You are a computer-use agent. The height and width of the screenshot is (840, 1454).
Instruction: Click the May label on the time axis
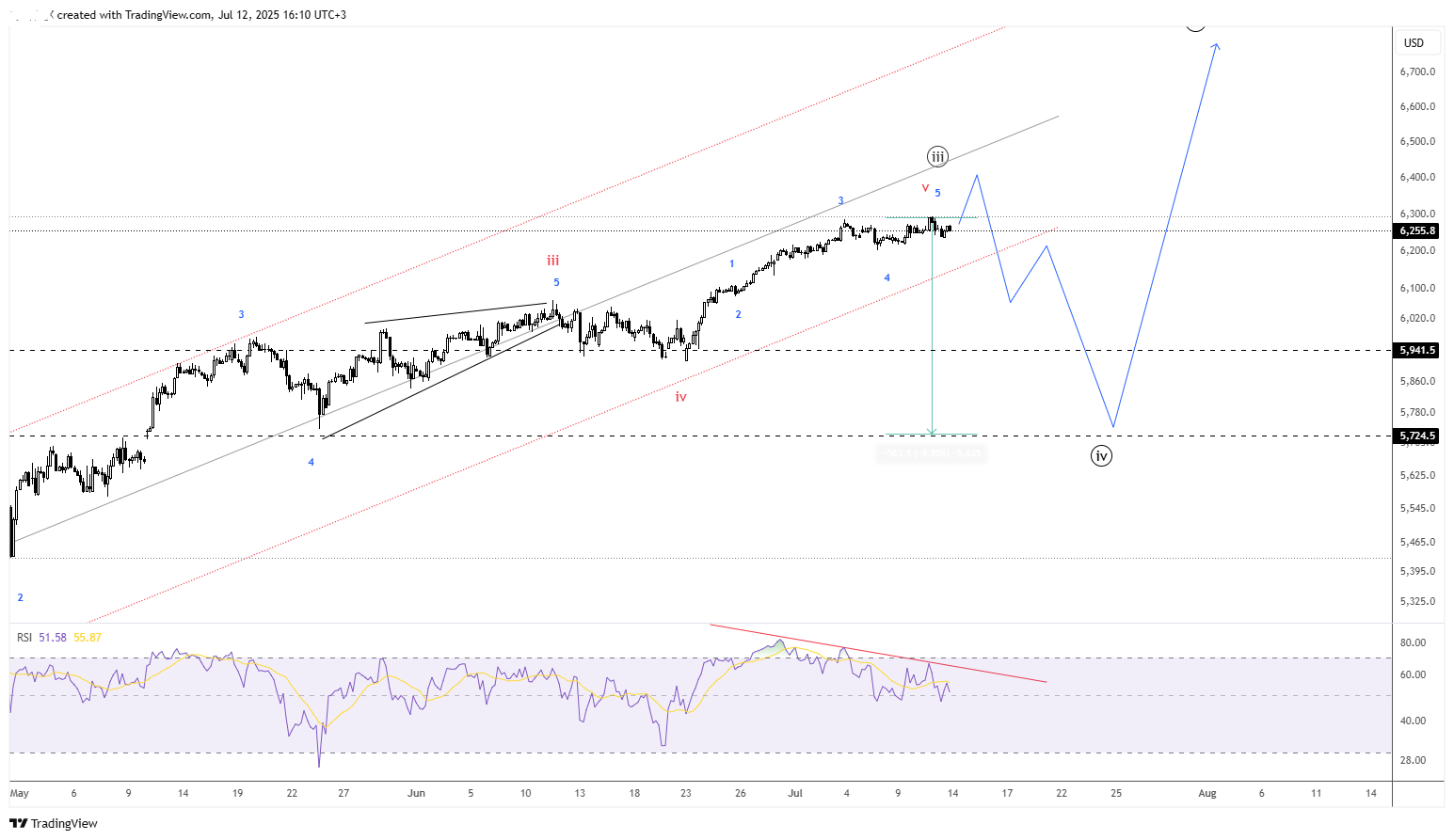tap(20, 794)
